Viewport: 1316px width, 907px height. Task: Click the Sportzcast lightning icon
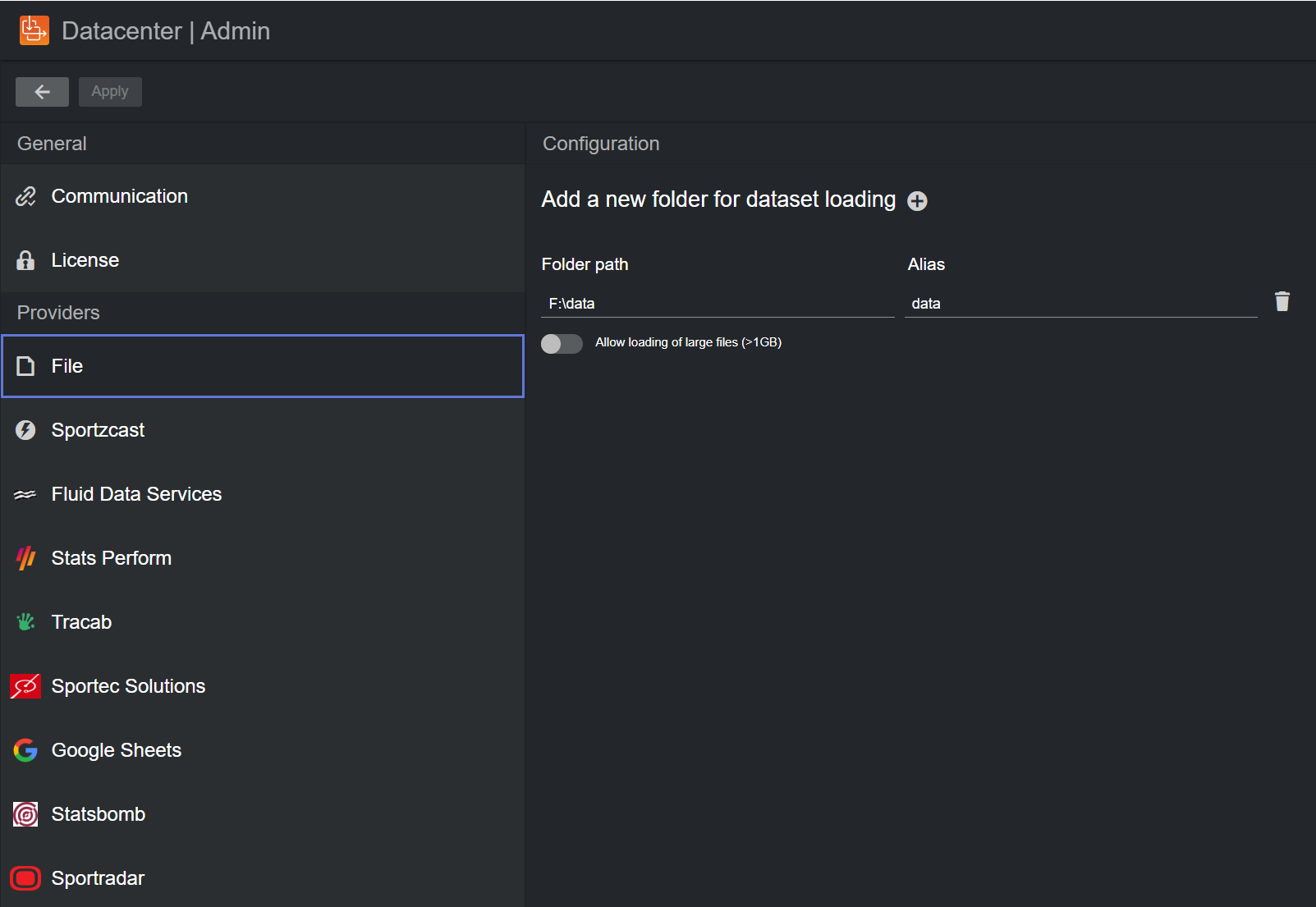[25, 430]
